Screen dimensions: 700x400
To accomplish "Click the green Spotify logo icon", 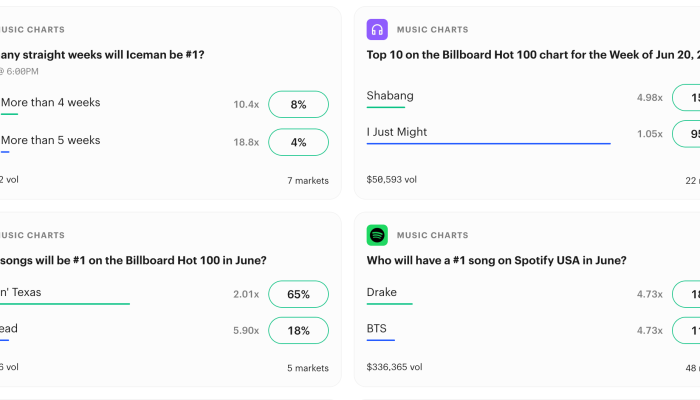I will coord(377,235).
